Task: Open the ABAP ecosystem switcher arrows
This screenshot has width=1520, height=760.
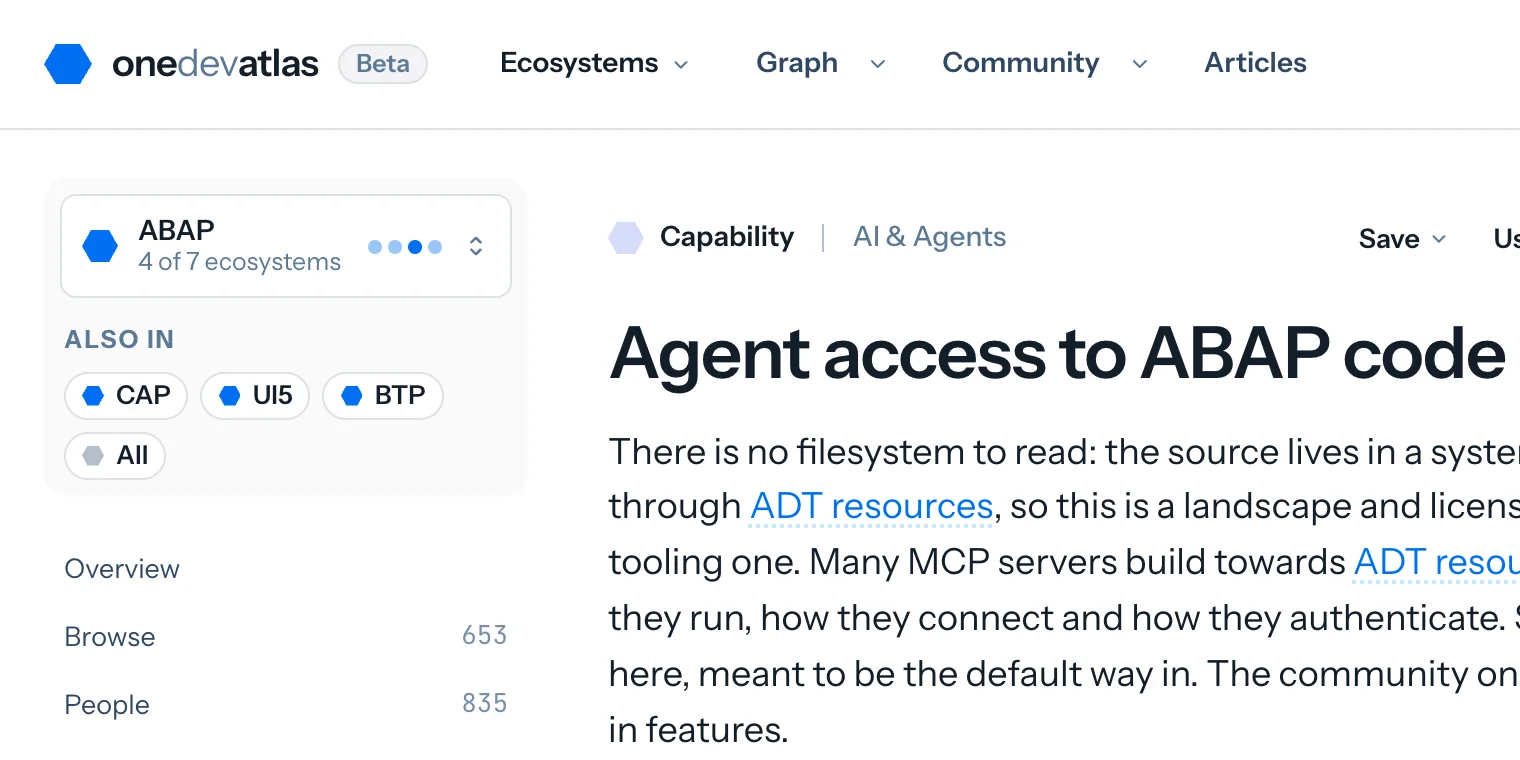Action: pyautogui.click(x=477, y=246)
